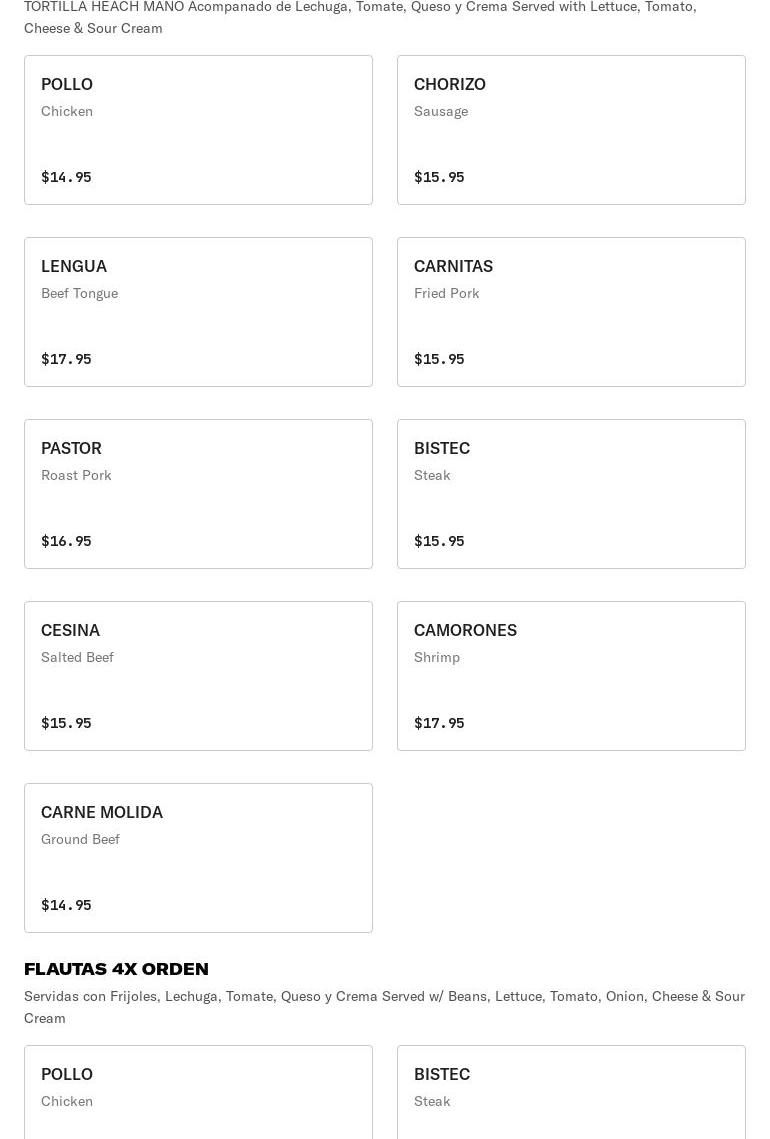Select the CESINA Salted Beef item
Viewport: 770px width, 1139px height.
coord(198,676)
